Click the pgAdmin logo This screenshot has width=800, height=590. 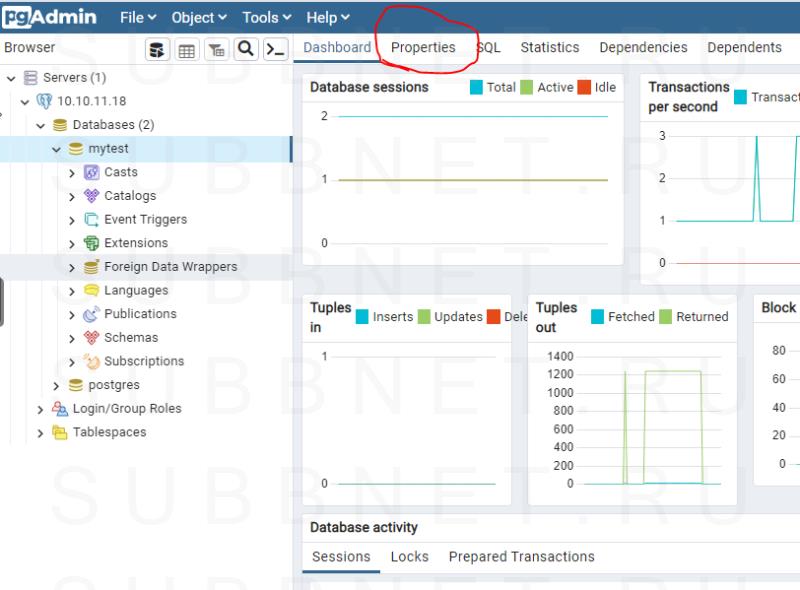(x=52, y=17)
